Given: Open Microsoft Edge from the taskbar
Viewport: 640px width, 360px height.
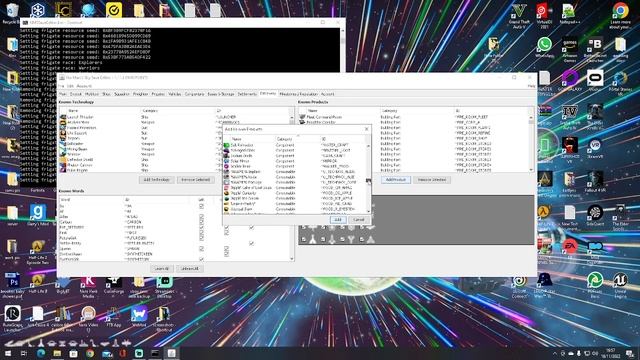Looking at the screenshot, I should 41,353.
